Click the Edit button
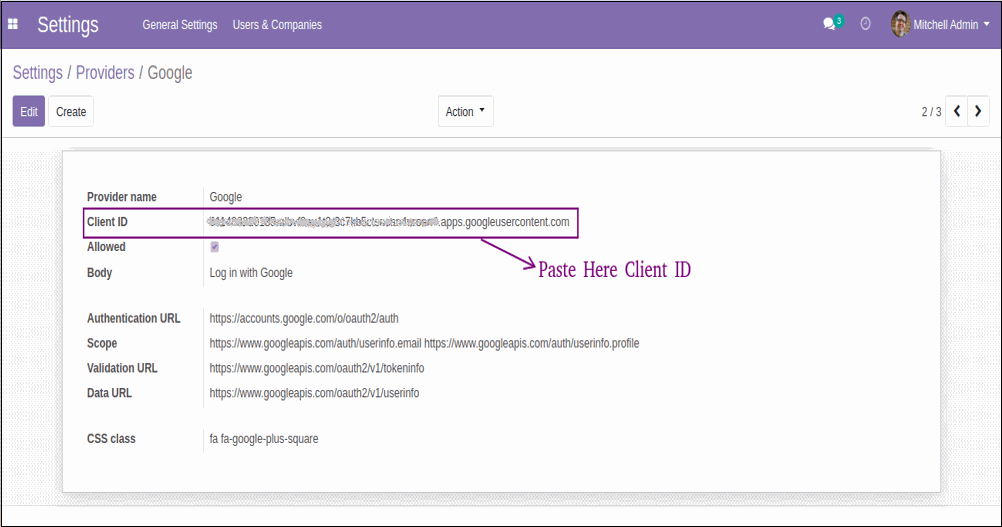The width and height of the screenshot is (1002, 527). [x=29, y=111]
